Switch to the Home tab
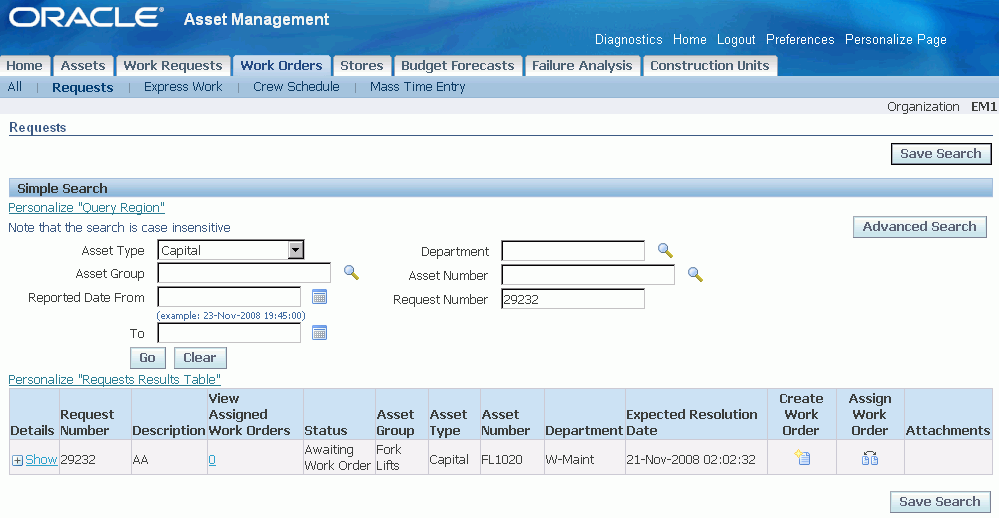 [x=24, y=66]
